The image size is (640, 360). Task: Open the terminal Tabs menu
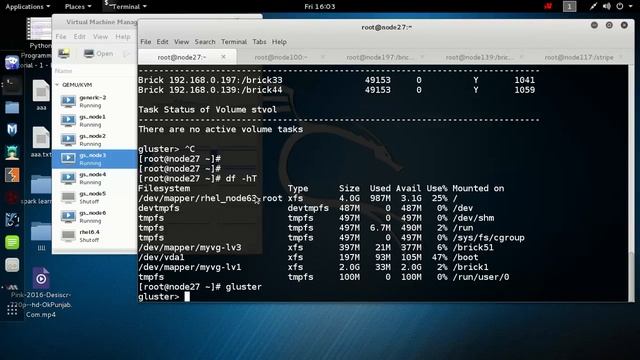pyautogui.click(x=259, y=42)
